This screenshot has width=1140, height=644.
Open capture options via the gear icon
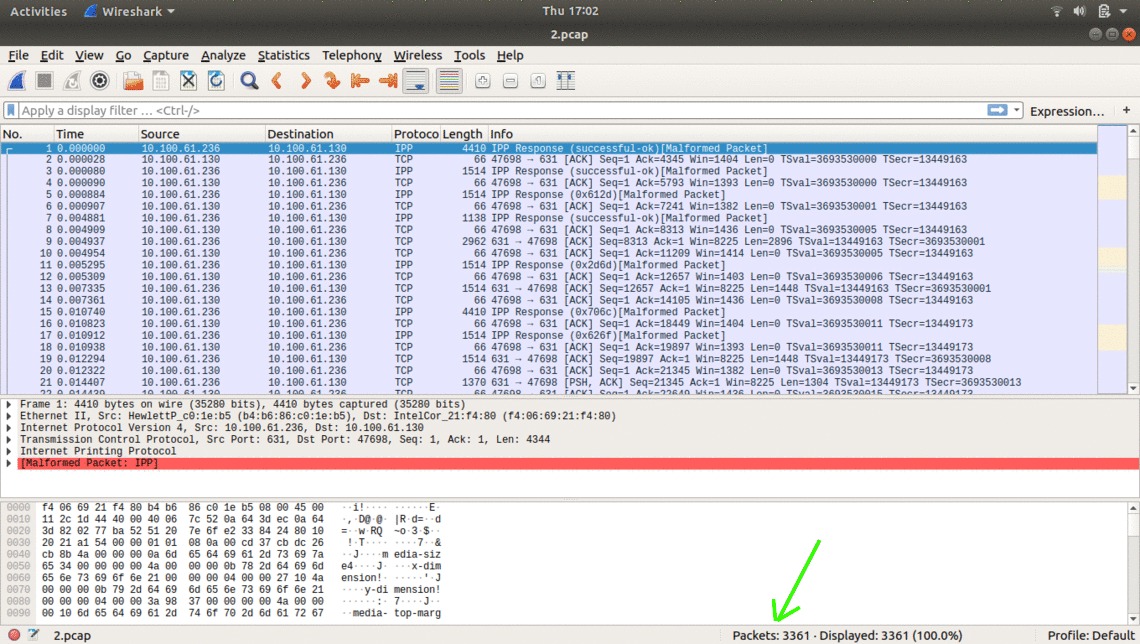(100, 81)
